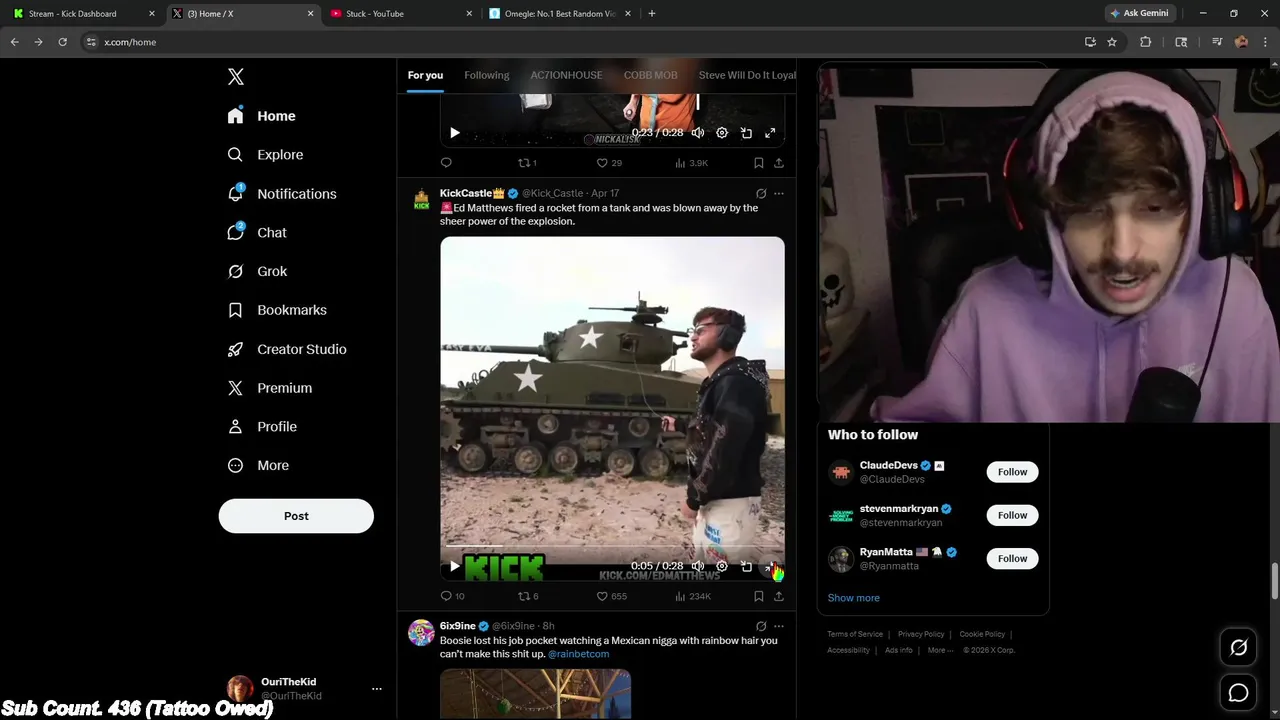This screenshot has height=720, width=1280.
Task: View analytics for the 3.9K views post
Action: [x=691, y=163]
